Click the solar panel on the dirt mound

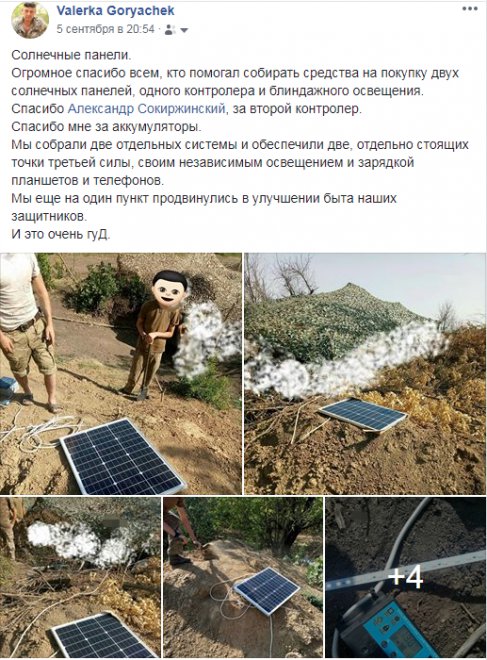(267, 591)
